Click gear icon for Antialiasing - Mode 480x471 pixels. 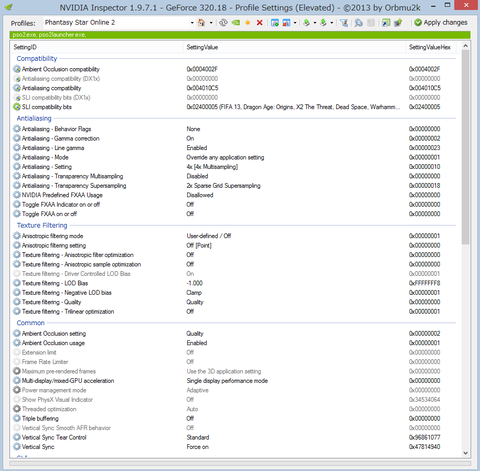(17, 157)
